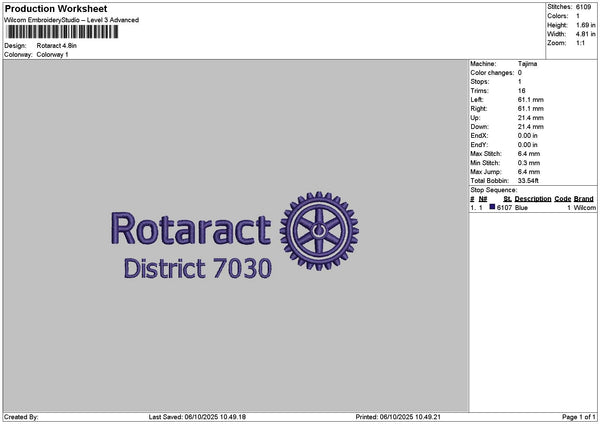Click the Machine value Tajima
The height and width of the screenshot is (424, 600).
point(527,64)
